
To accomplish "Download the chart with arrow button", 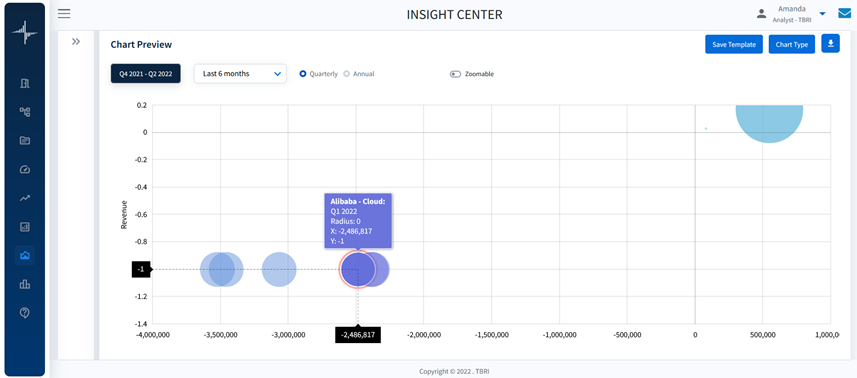I will (830, 44).
